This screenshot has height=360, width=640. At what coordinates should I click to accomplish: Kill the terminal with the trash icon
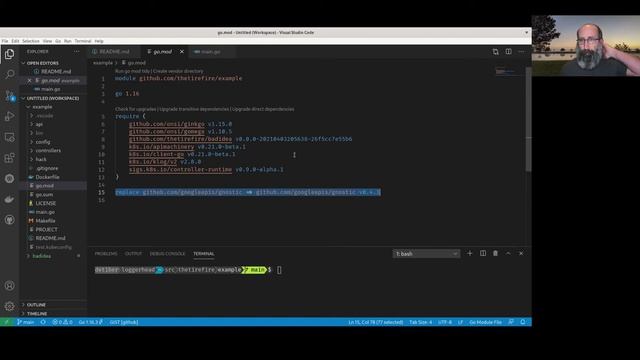click(496, 253)
